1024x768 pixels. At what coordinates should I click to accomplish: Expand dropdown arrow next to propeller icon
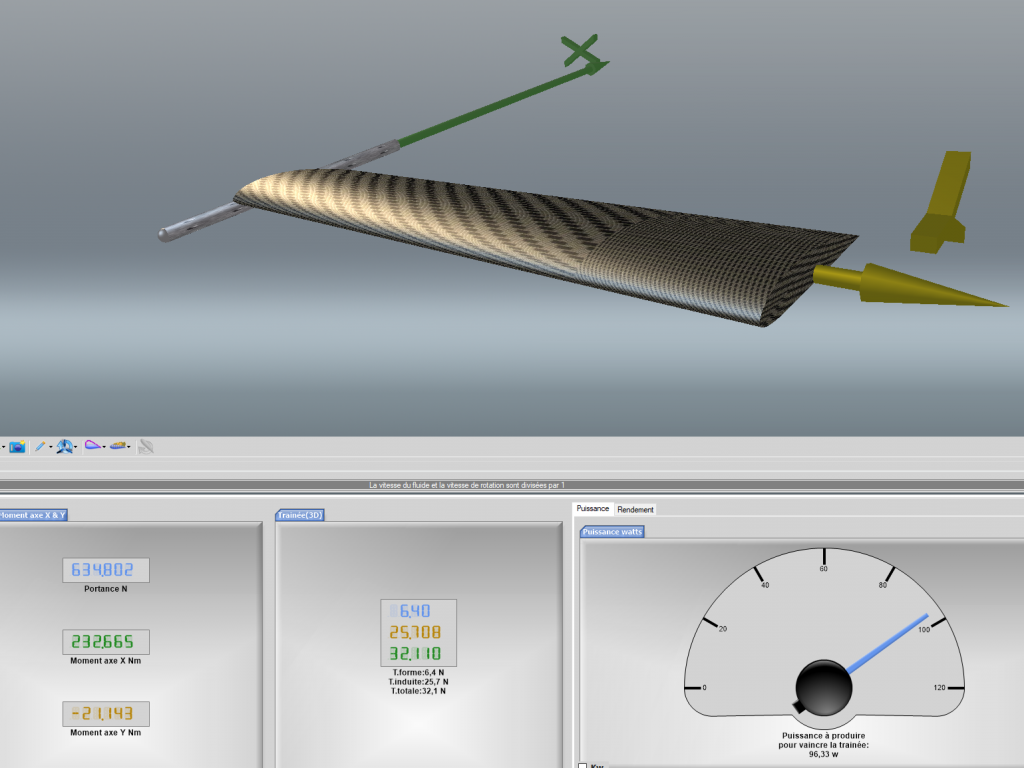[x=77, y=448]
